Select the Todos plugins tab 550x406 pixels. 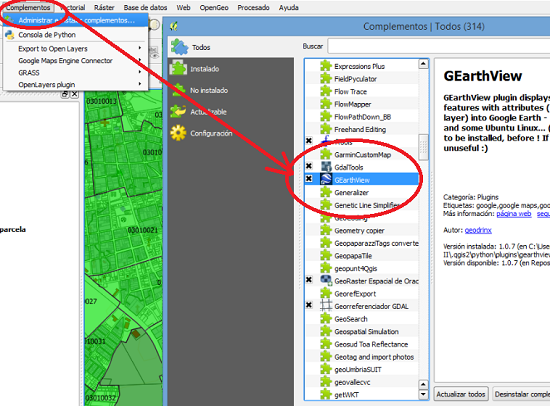(230, 47)
